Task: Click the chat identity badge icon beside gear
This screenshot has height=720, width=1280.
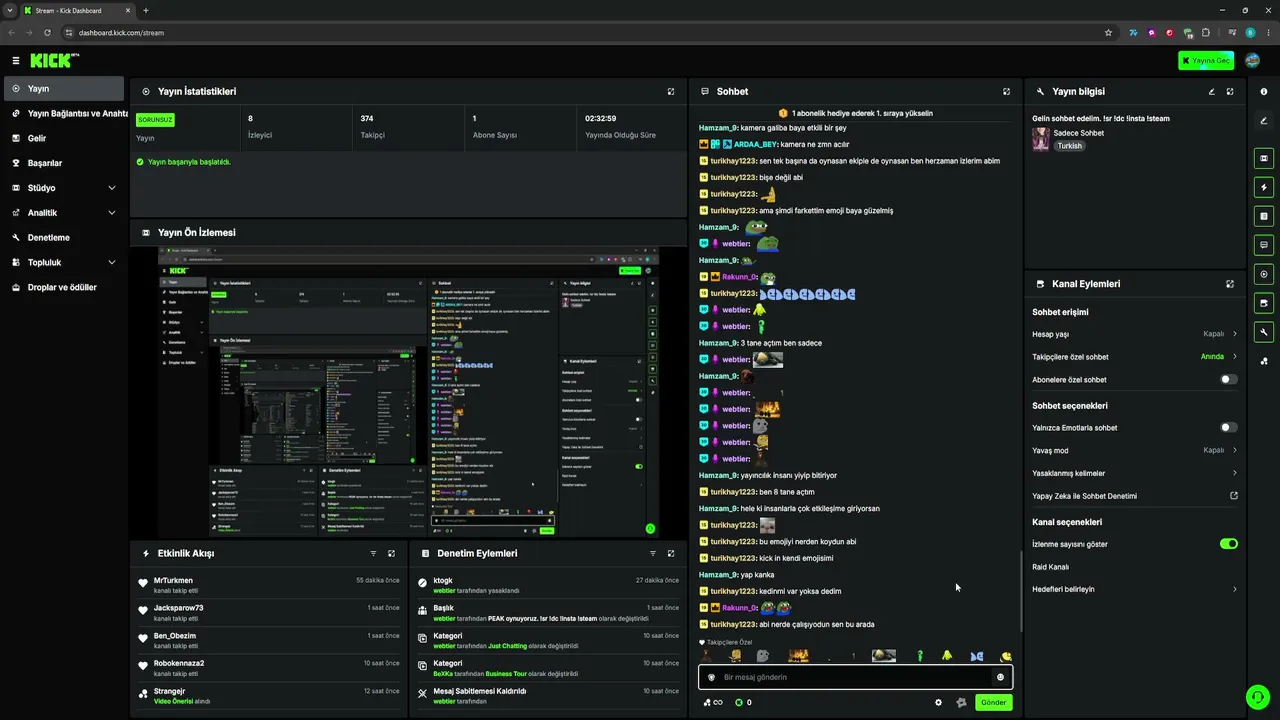Action: pos(961,702)
